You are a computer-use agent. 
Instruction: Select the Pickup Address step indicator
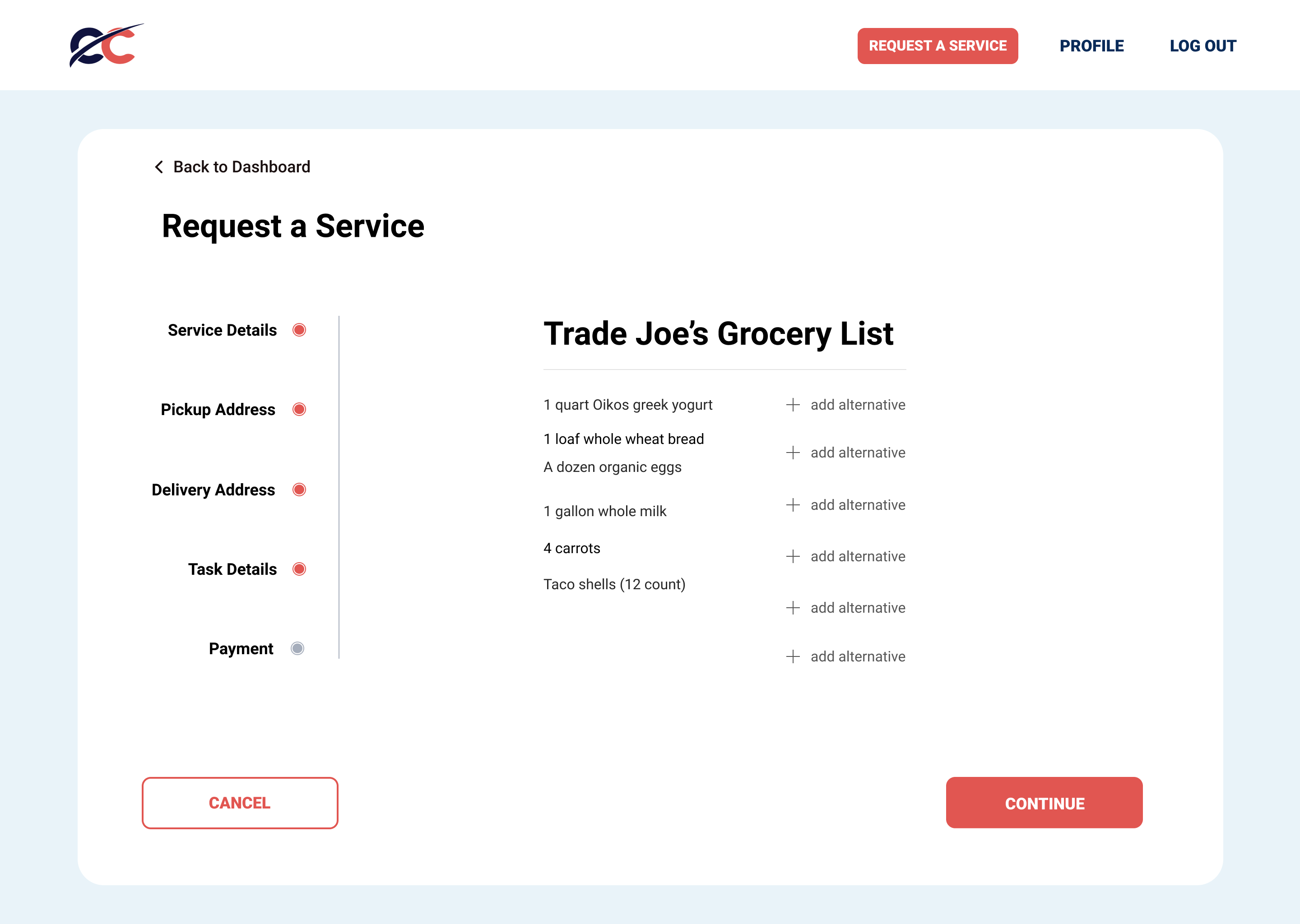pos(299,410)
